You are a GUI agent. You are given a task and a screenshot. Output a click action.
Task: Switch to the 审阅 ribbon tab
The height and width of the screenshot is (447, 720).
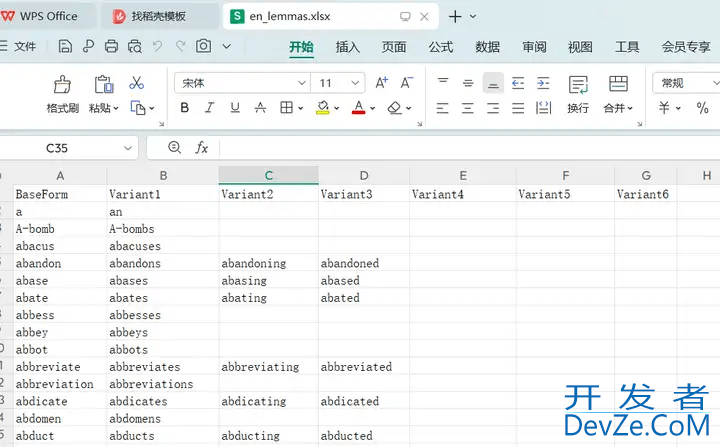tap(534, 47)
